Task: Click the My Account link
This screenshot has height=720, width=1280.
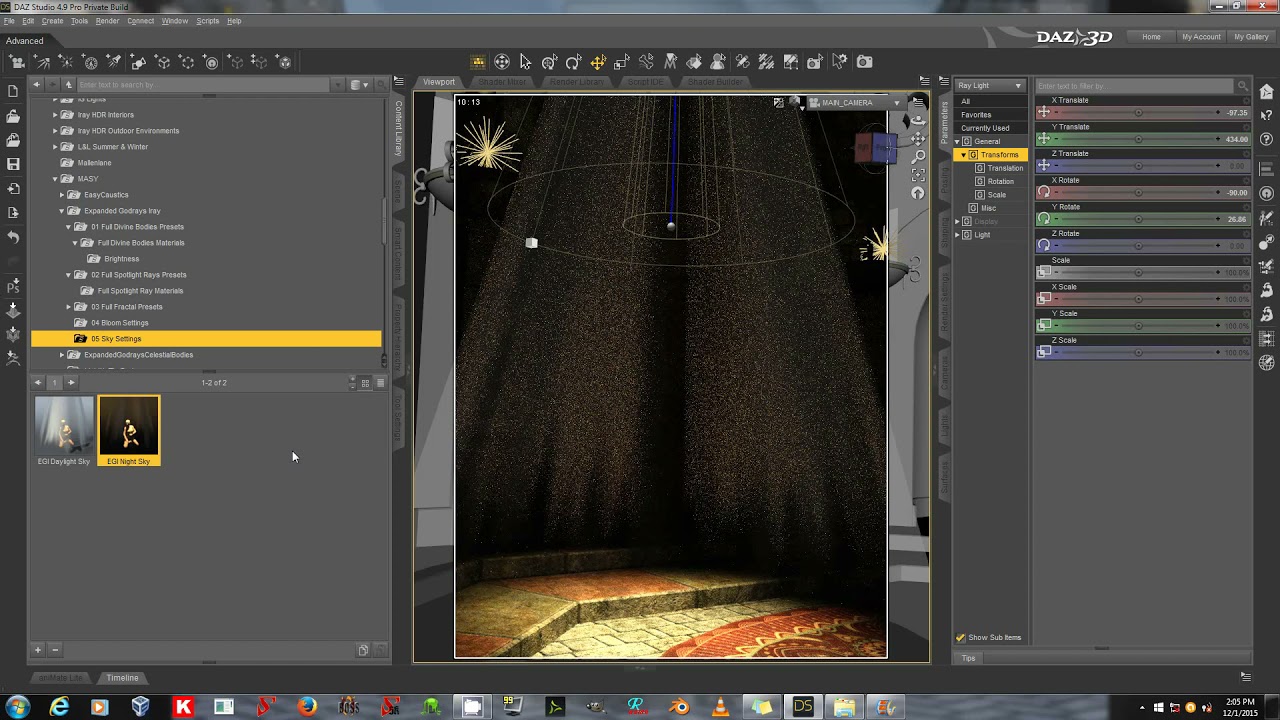Action: (1201, 37)
